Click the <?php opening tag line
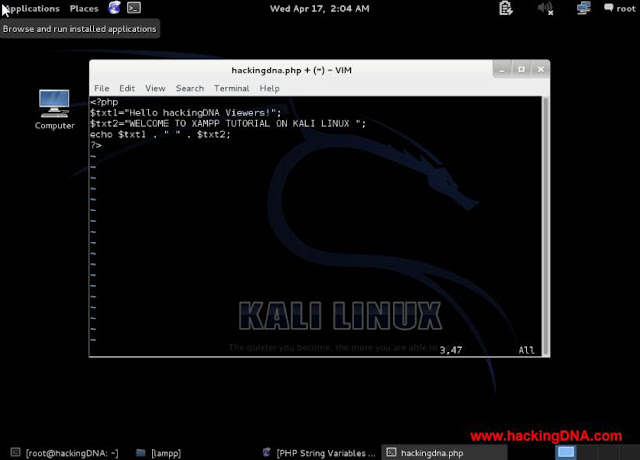The width and height of the screenshot is (640, 460). coord(104,102)
